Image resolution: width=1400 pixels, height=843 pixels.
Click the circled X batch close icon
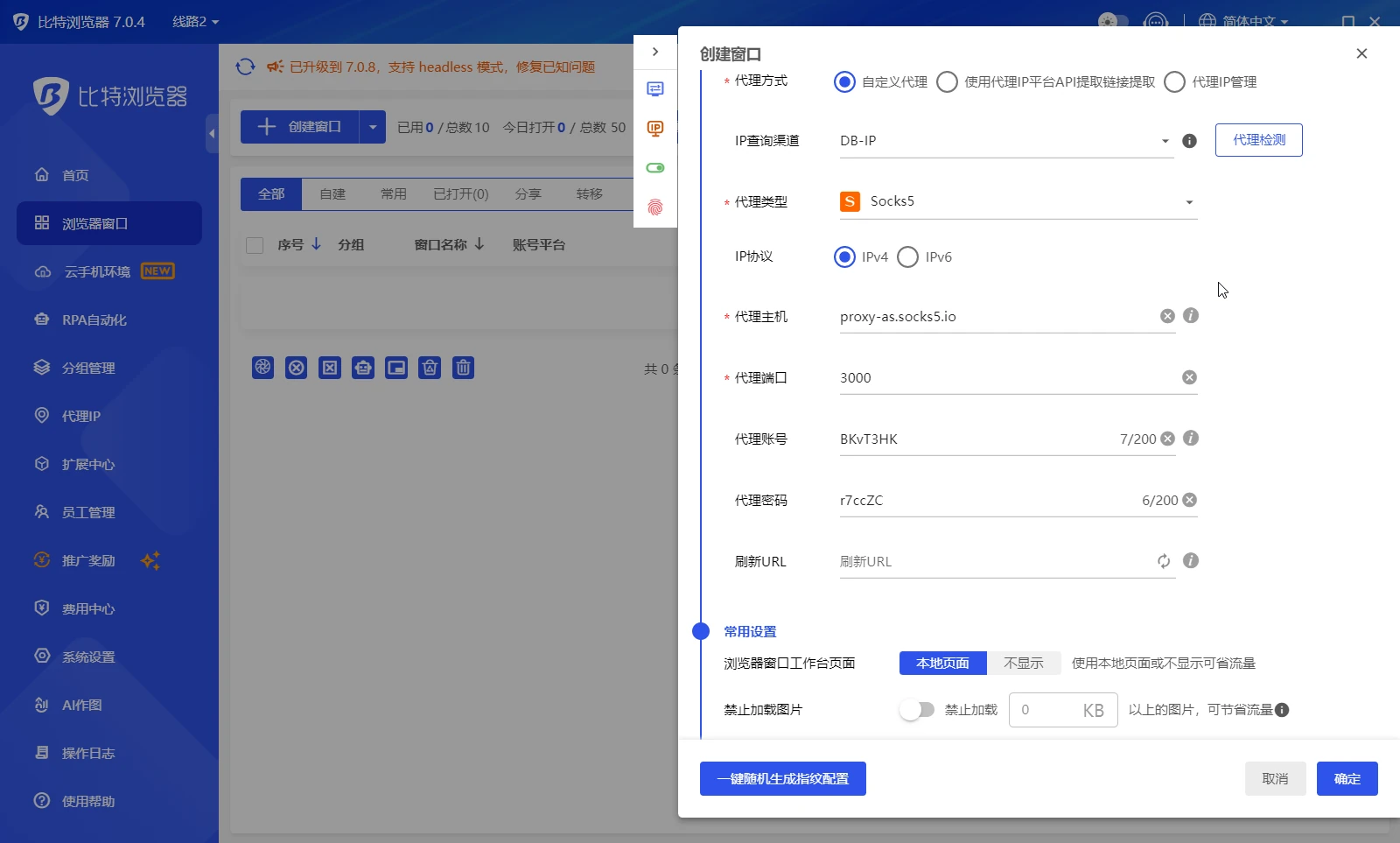click(297, 368)
